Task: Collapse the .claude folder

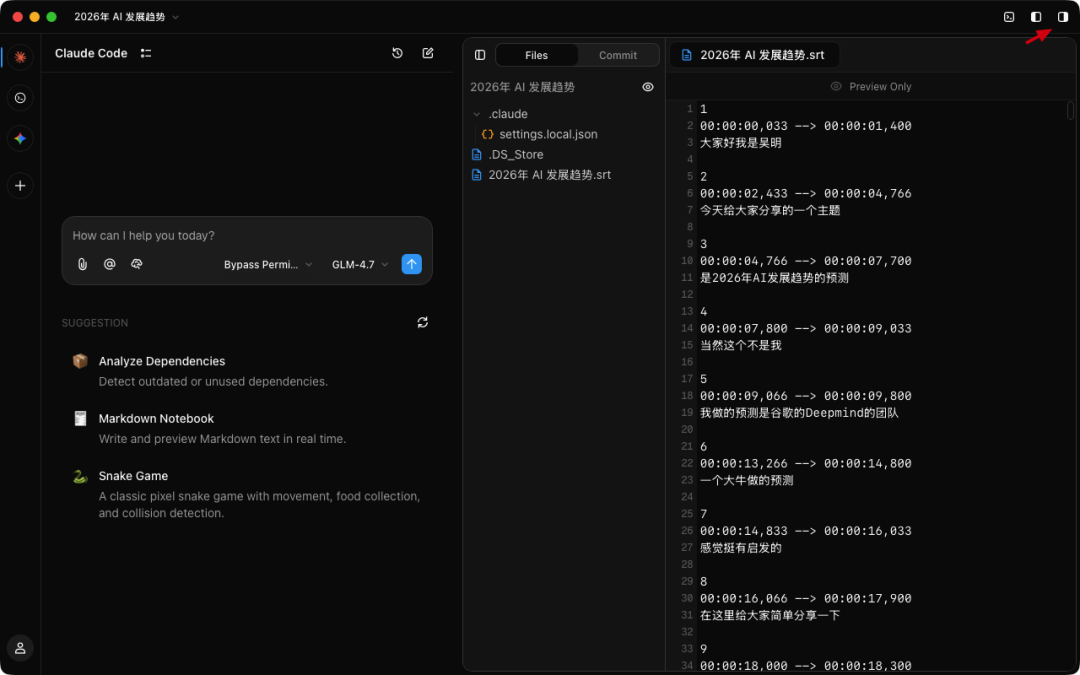Action: coord(476,114)
